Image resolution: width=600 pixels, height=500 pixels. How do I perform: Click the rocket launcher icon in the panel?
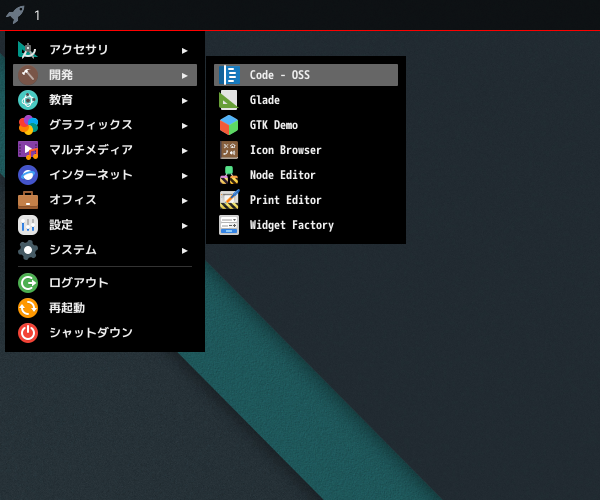(x=15, y=15)
